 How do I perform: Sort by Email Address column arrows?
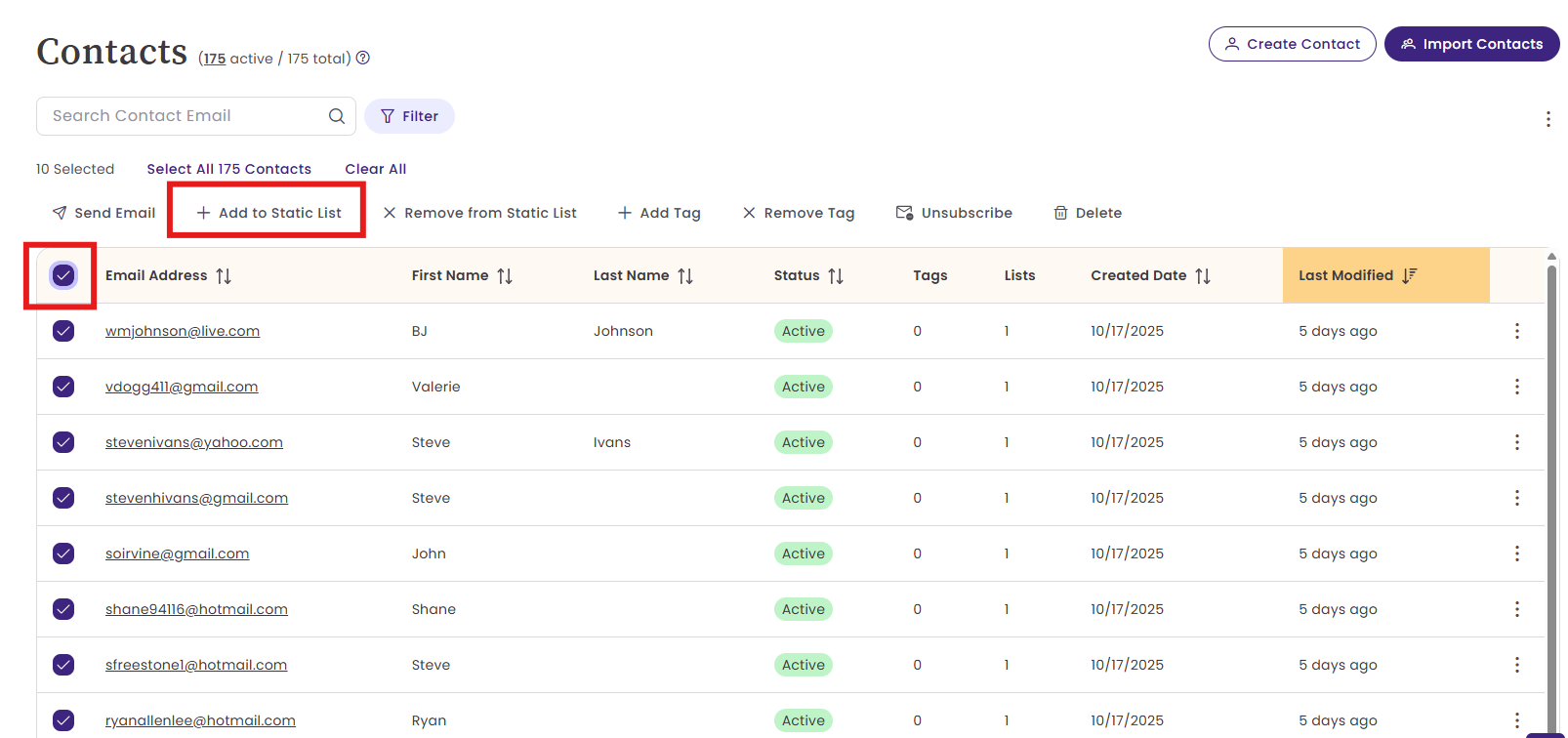tap(224, 276)
